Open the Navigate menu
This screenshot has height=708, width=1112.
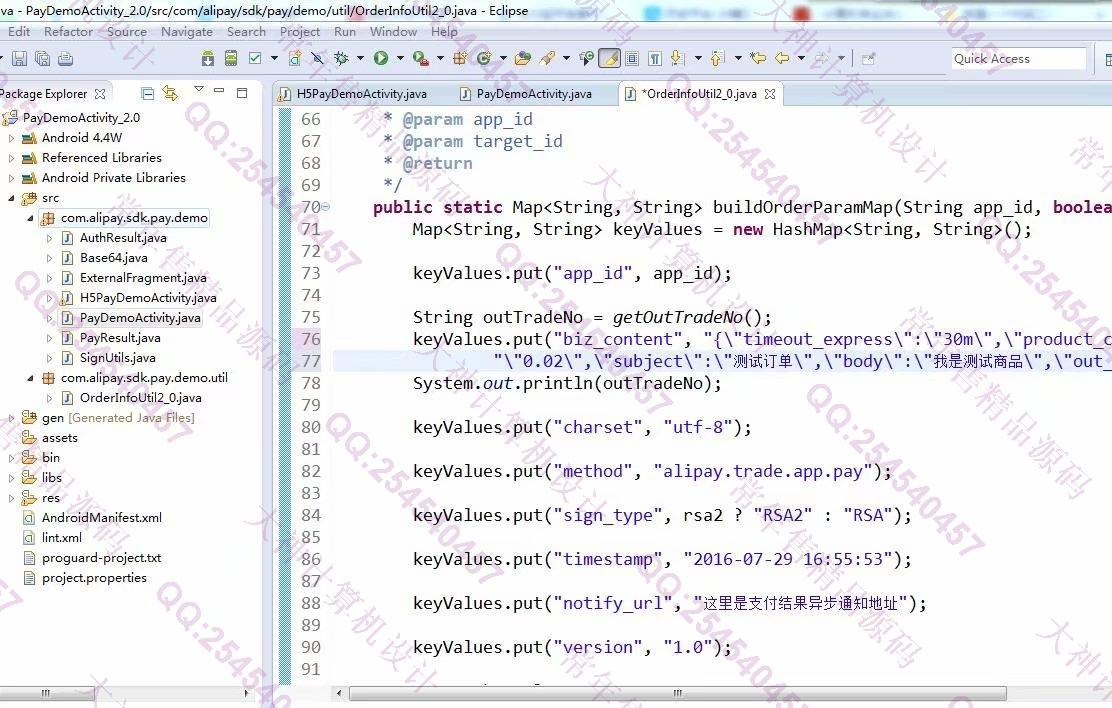187,31
